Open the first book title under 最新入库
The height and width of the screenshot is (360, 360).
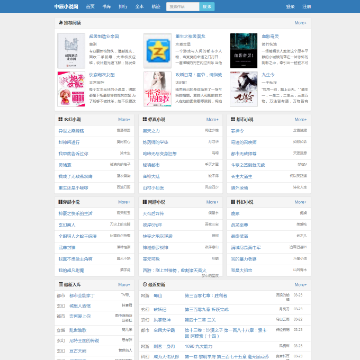click(82, 296)
